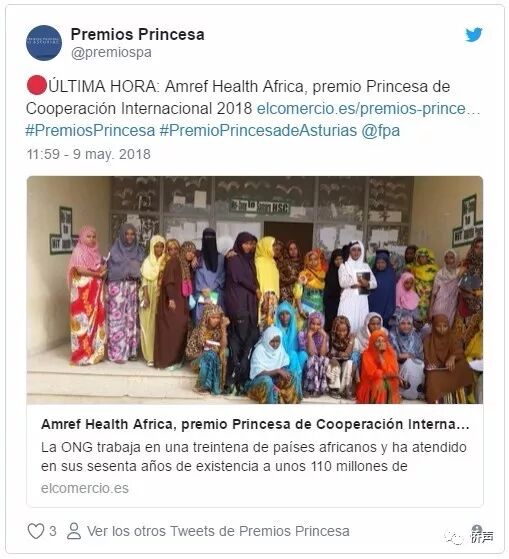The height and width of the screenshot is (559, 509).
Task: Click the La ONG trabaja card description
Action: [254, 456]
